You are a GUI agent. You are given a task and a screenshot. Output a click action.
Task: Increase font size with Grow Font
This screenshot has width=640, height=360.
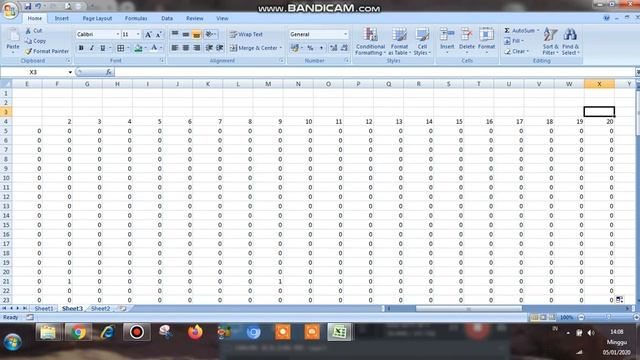point(148,34)
